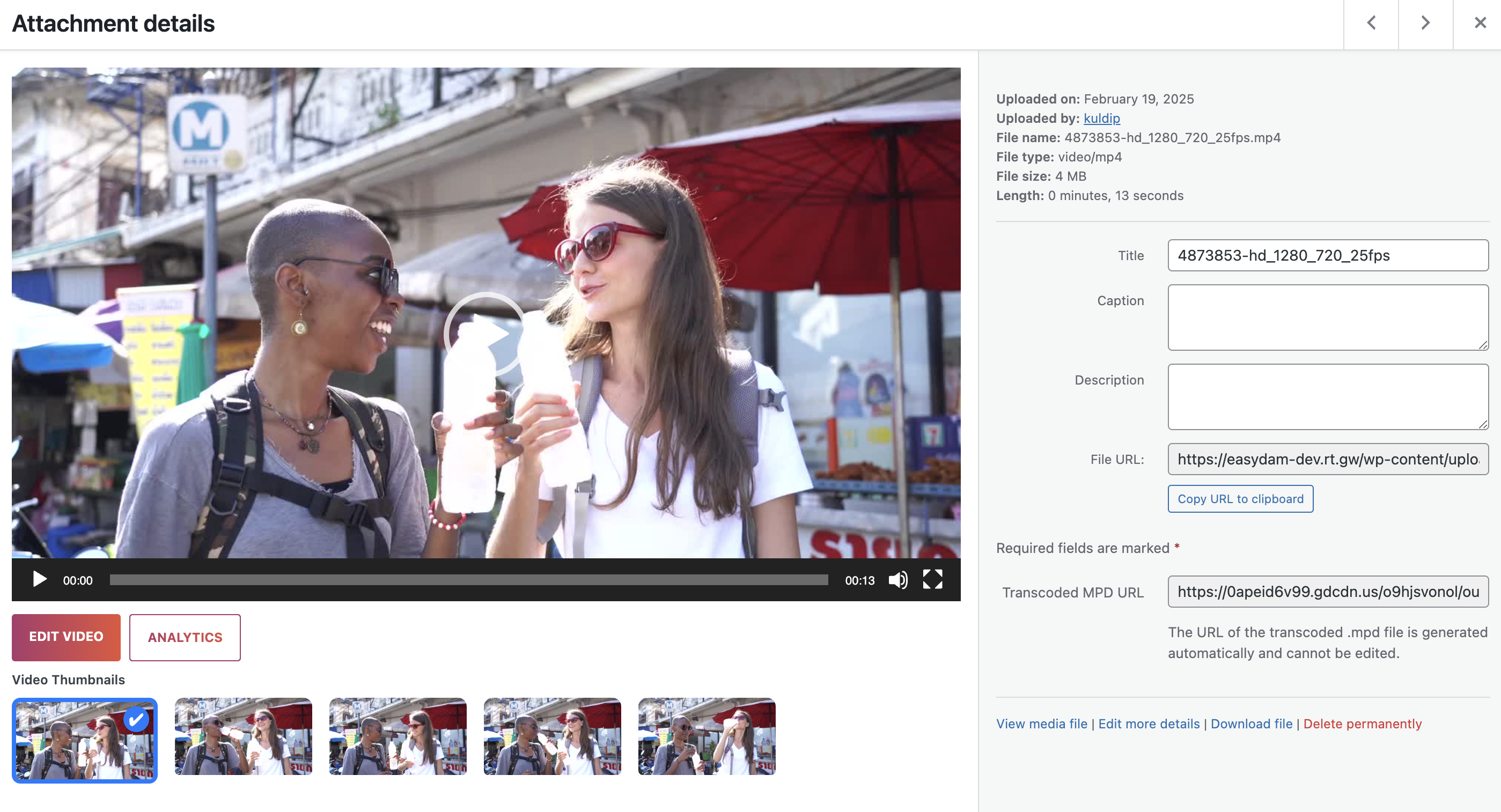
Task: Click the video progress seek bar
Action: pos(468,580)
